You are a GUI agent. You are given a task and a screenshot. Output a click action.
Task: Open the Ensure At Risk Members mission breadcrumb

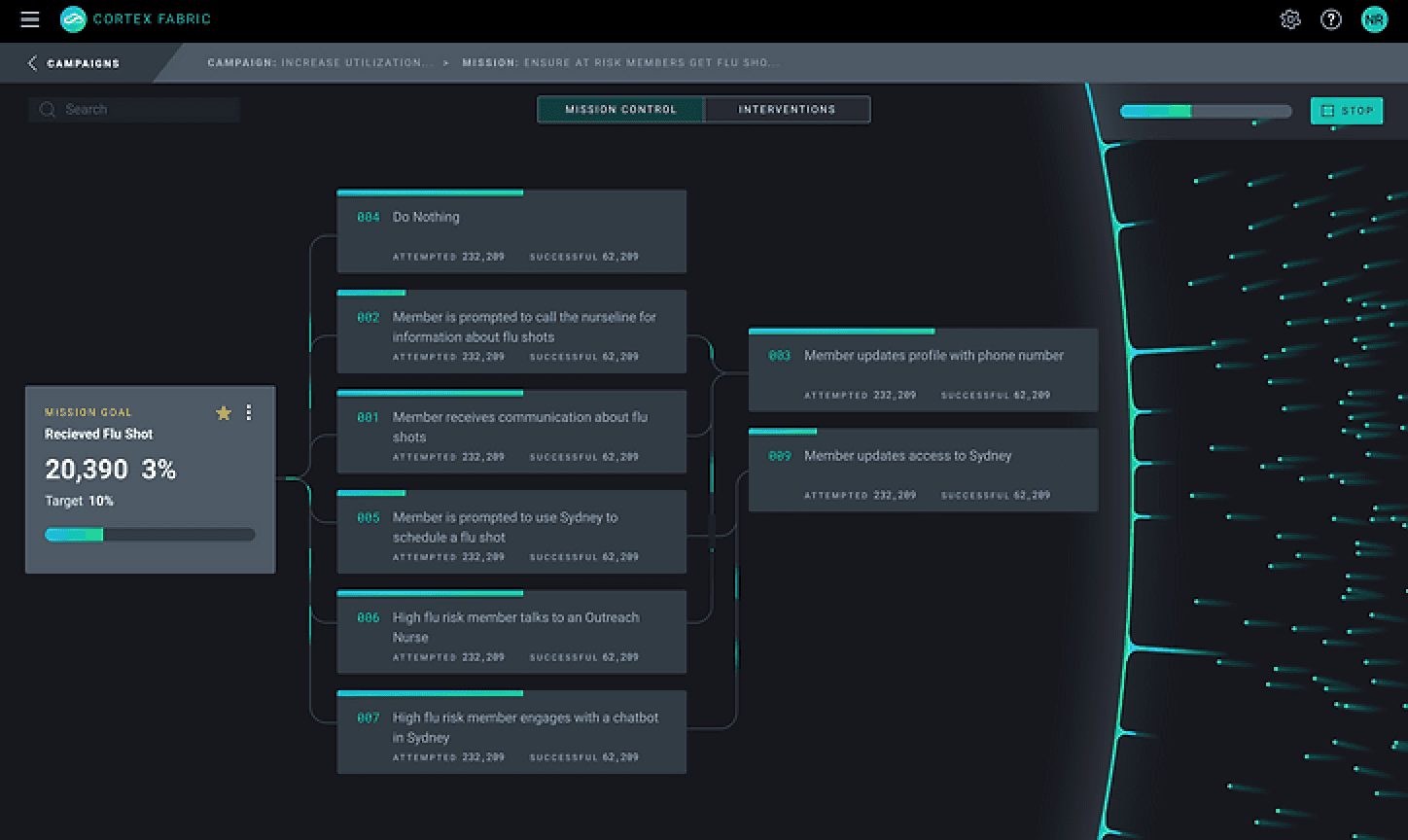click(620, 63)
